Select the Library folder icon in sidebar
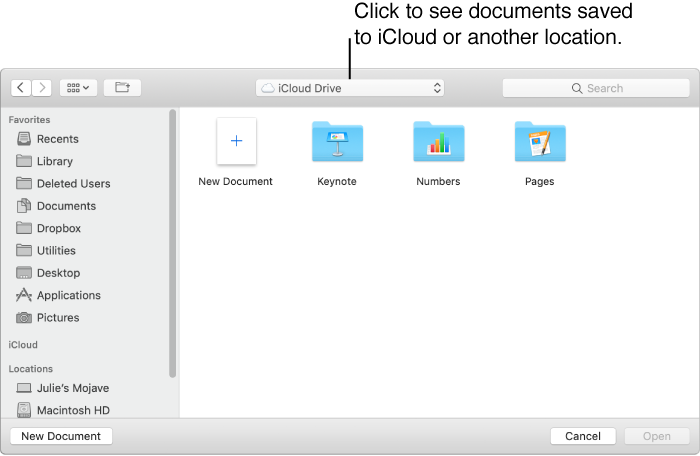The image size is (700, 456). click(24, 161)
